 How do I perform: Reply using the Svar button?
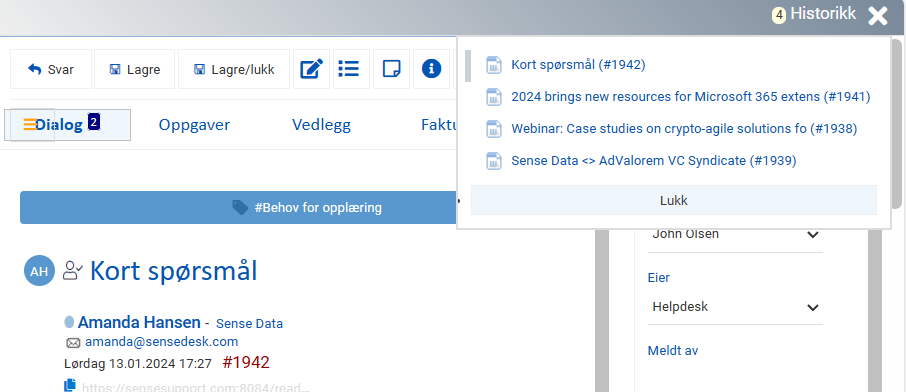point(51,69)
